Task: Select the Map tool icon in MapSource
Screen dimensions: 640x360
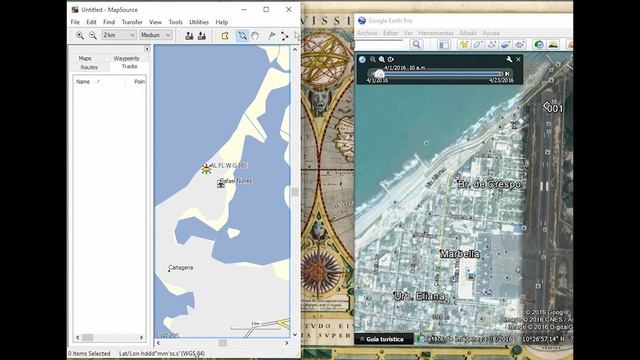Action: pos(225,36)
